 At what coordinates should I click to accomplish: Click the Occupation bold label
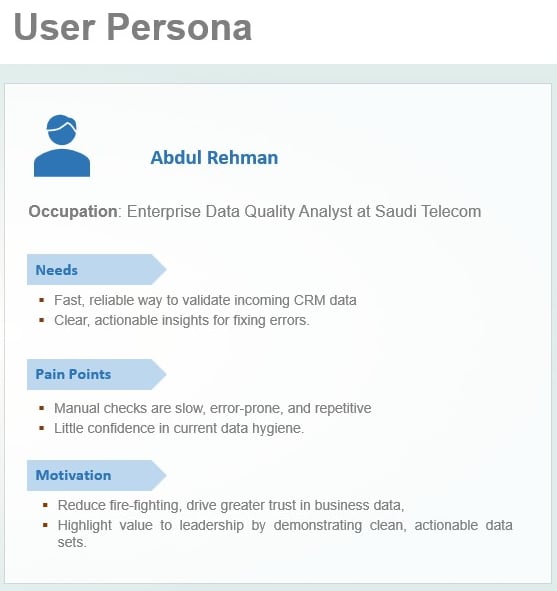[x=73, y=211]
